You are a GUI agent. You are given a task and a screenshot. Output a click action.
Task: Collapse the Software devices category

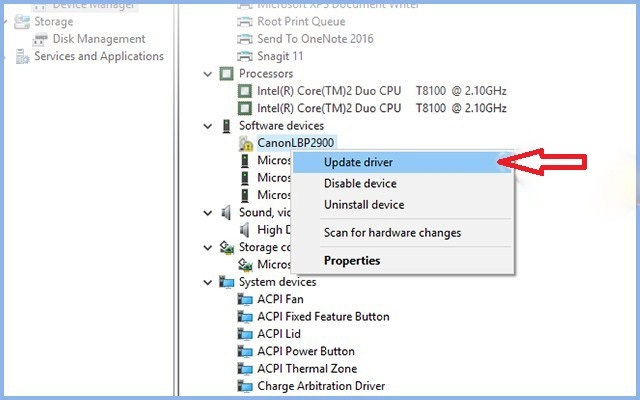208,126
